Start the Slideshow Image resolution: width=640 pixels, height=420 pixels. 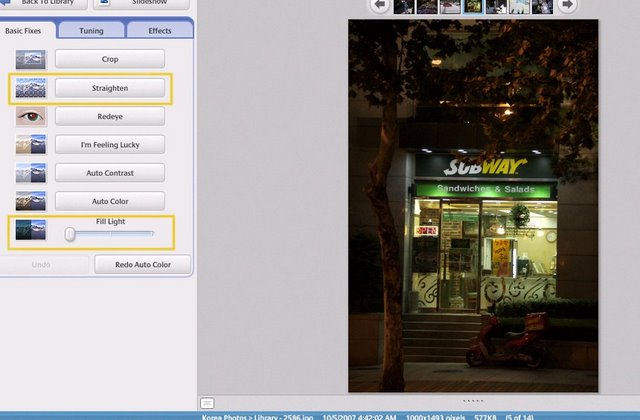[x=141, y=3]
